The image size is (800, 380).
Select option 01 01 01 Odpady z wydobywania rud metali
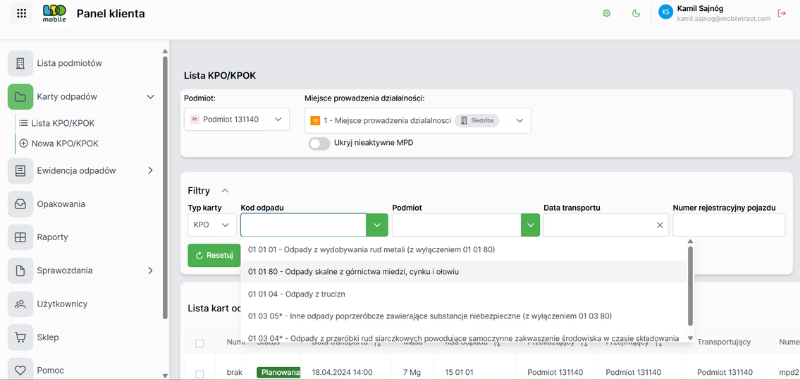pyautogui.click(x=464, y=249)
